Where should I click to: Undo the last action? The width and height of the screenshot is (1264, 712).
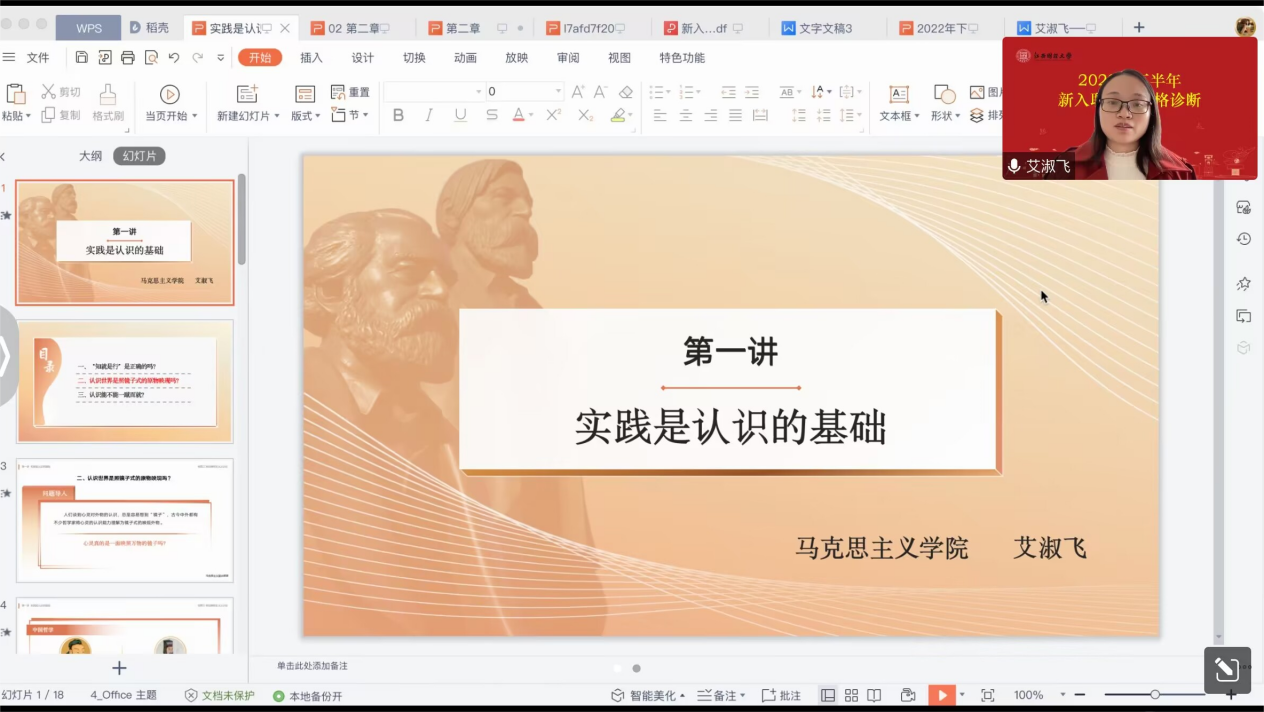[174, 58]
